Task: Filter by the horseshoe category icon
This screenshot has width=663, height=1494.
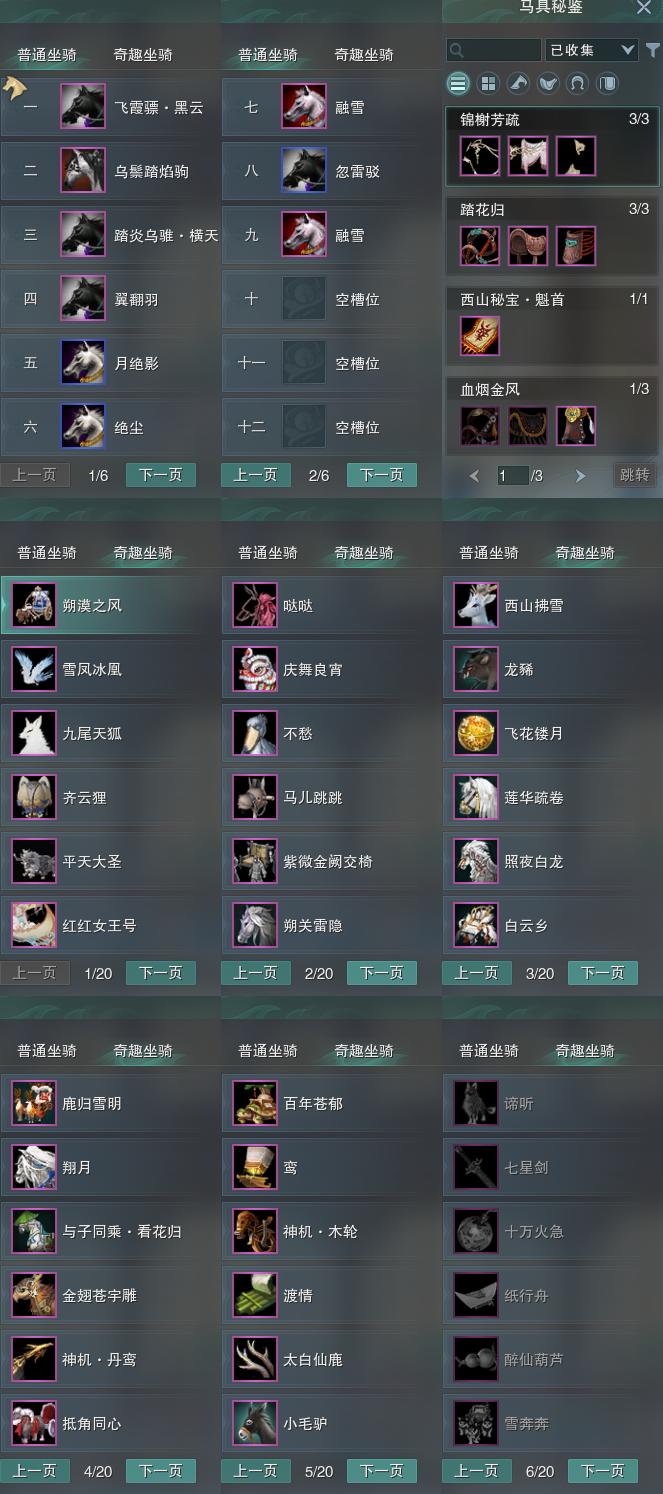Action: click(x=577, y=83)
